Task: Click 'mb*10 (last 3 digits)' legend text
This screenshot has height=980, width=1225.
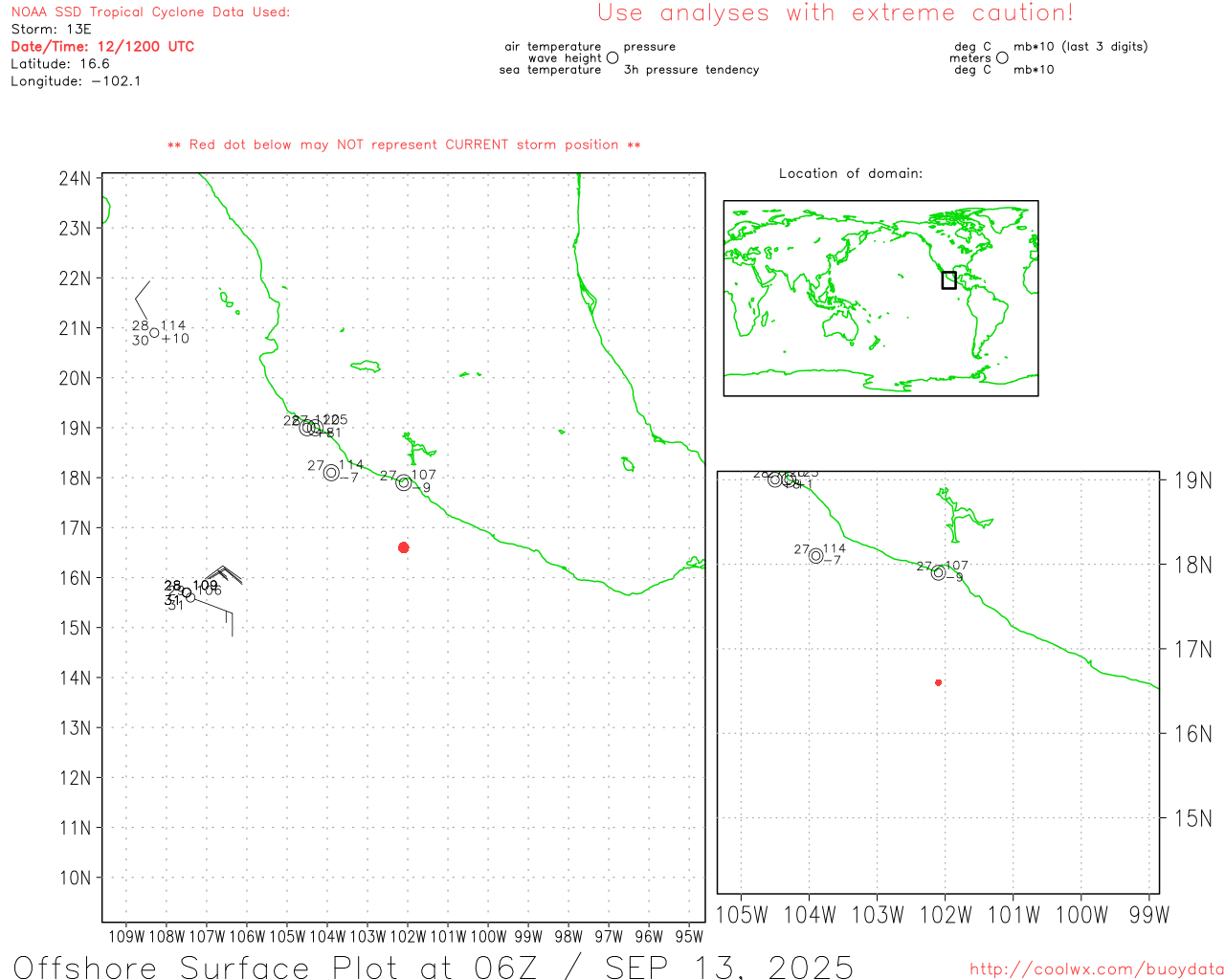Action: 1080,47
